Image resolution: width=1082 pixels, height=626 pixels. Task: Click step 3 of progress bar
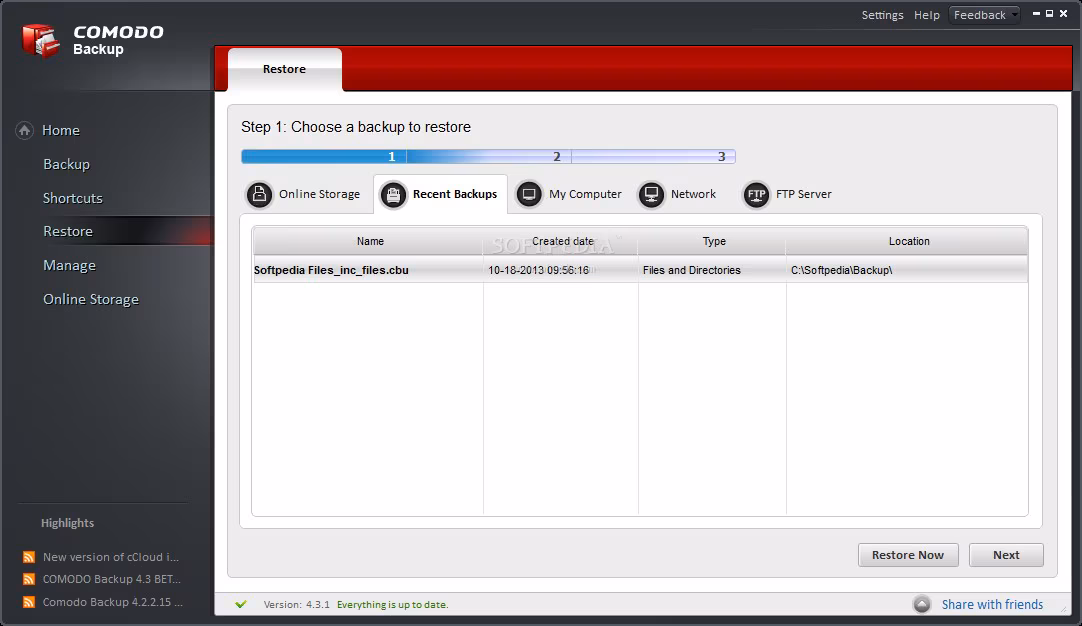(x=653, y=157)
